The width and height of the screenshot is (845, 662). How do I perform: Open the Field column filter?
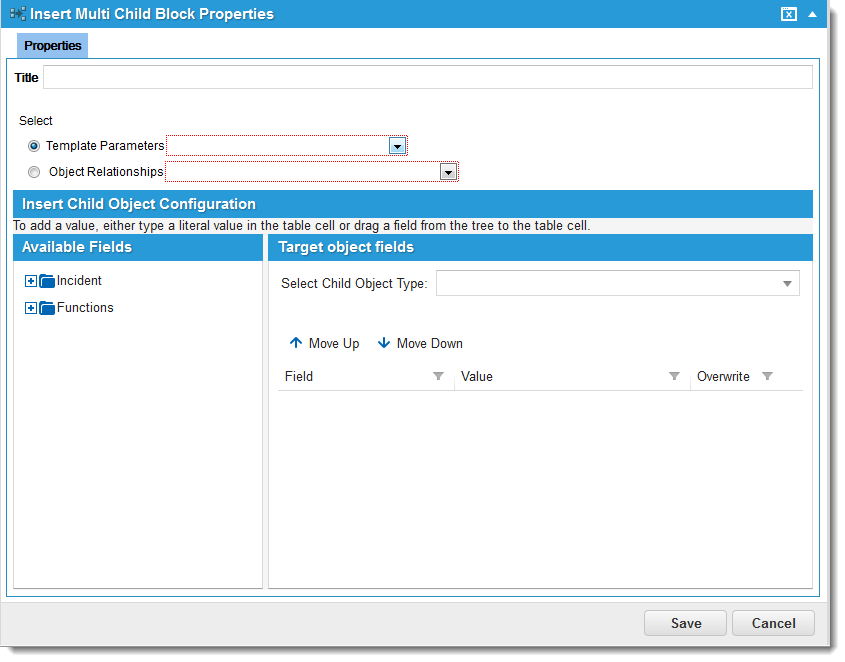[x=439, y=376]
